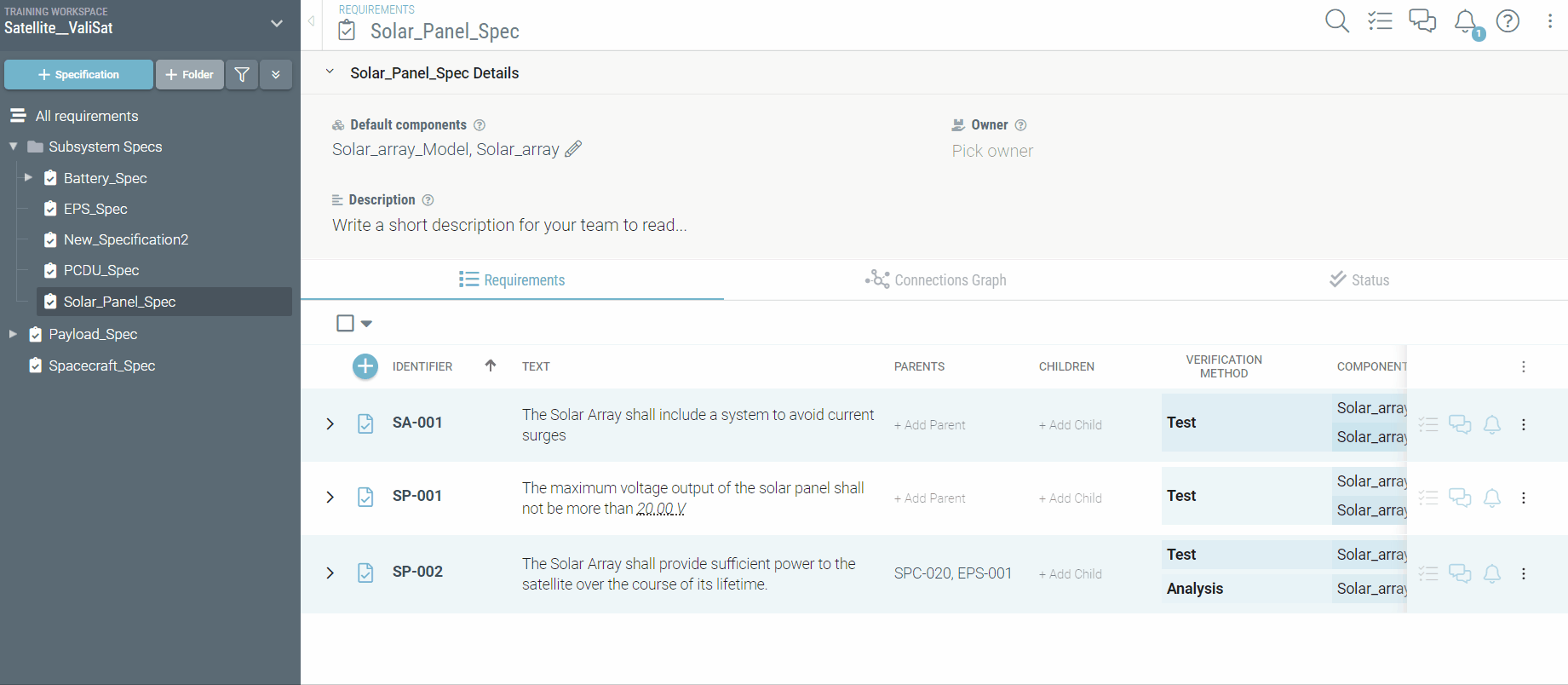
Task: Open the search magnifier icon
Action: (1336, 21)
